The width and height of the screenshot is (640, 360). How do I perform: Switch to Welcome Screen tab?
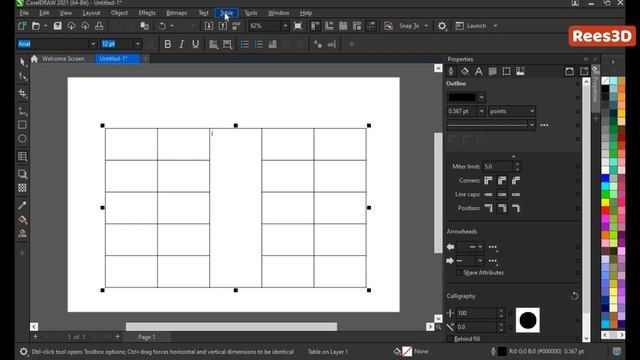click(63, 59)
